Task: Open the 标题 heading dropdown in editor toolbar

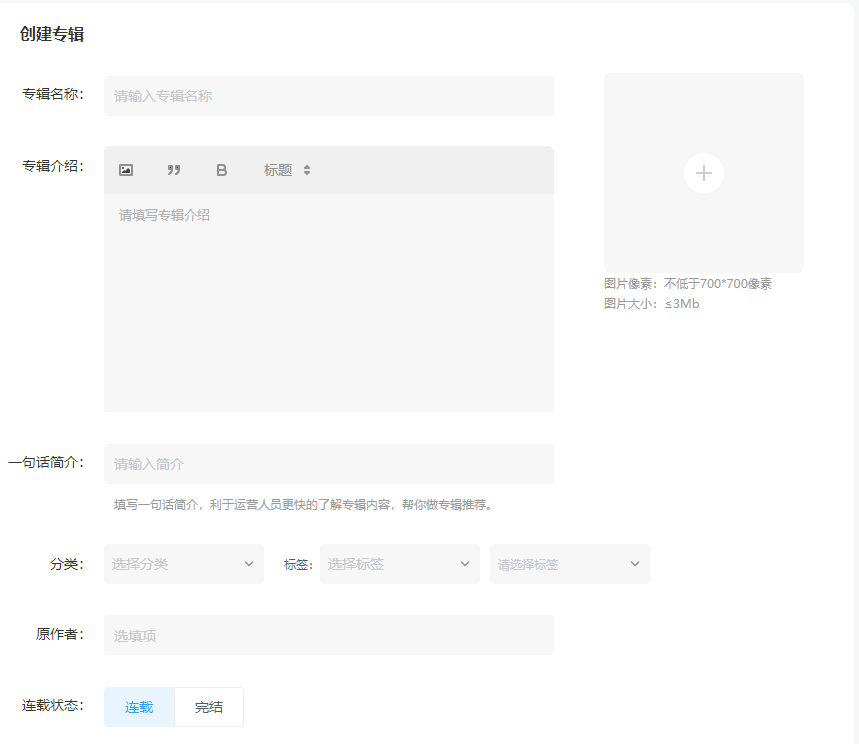Action: pyautogui.click(x=287, y=170)
